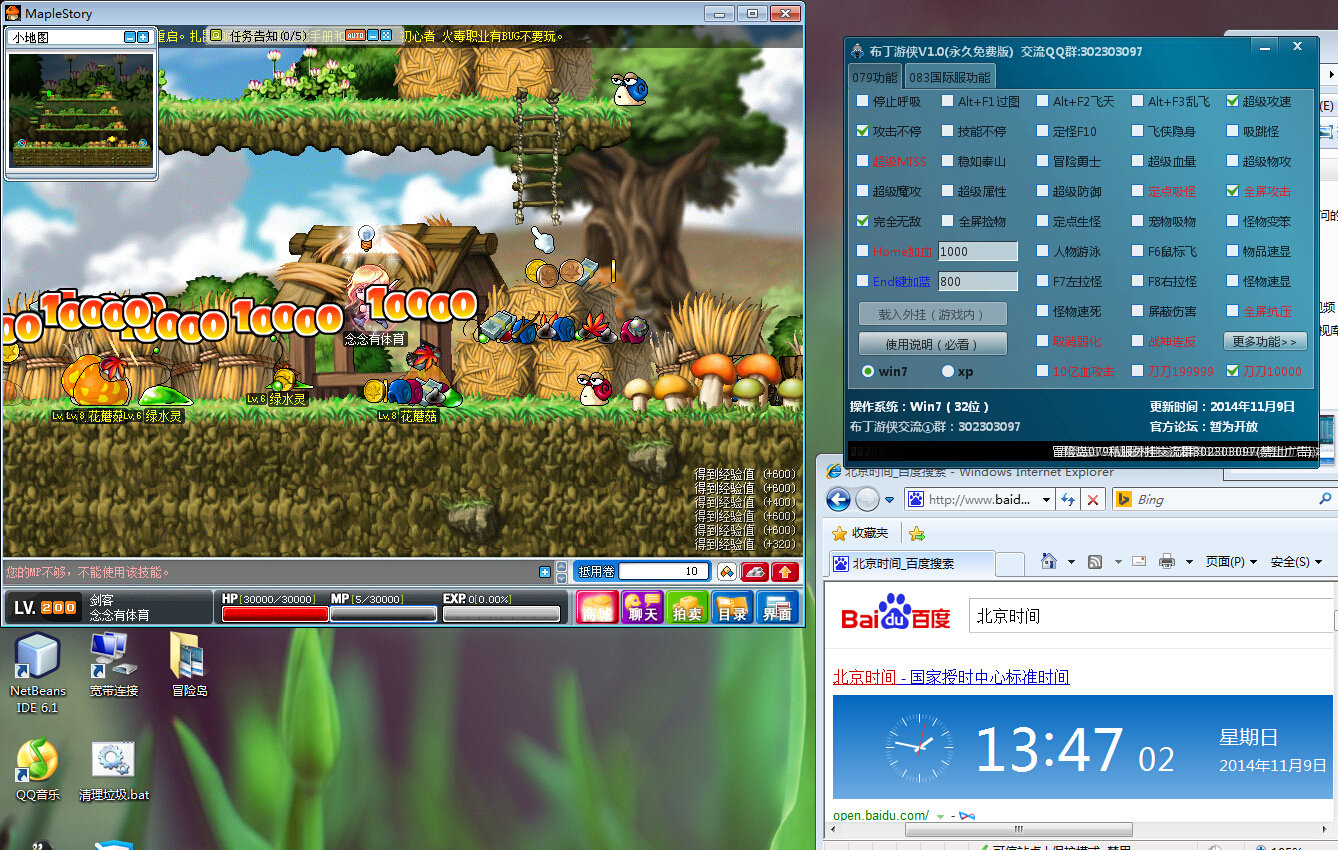Image resolution: width=1338 pixels, height=850 pixels.
Task: Uncheck the 超级攻速 checkbox
Action: tap(1233, 101)
